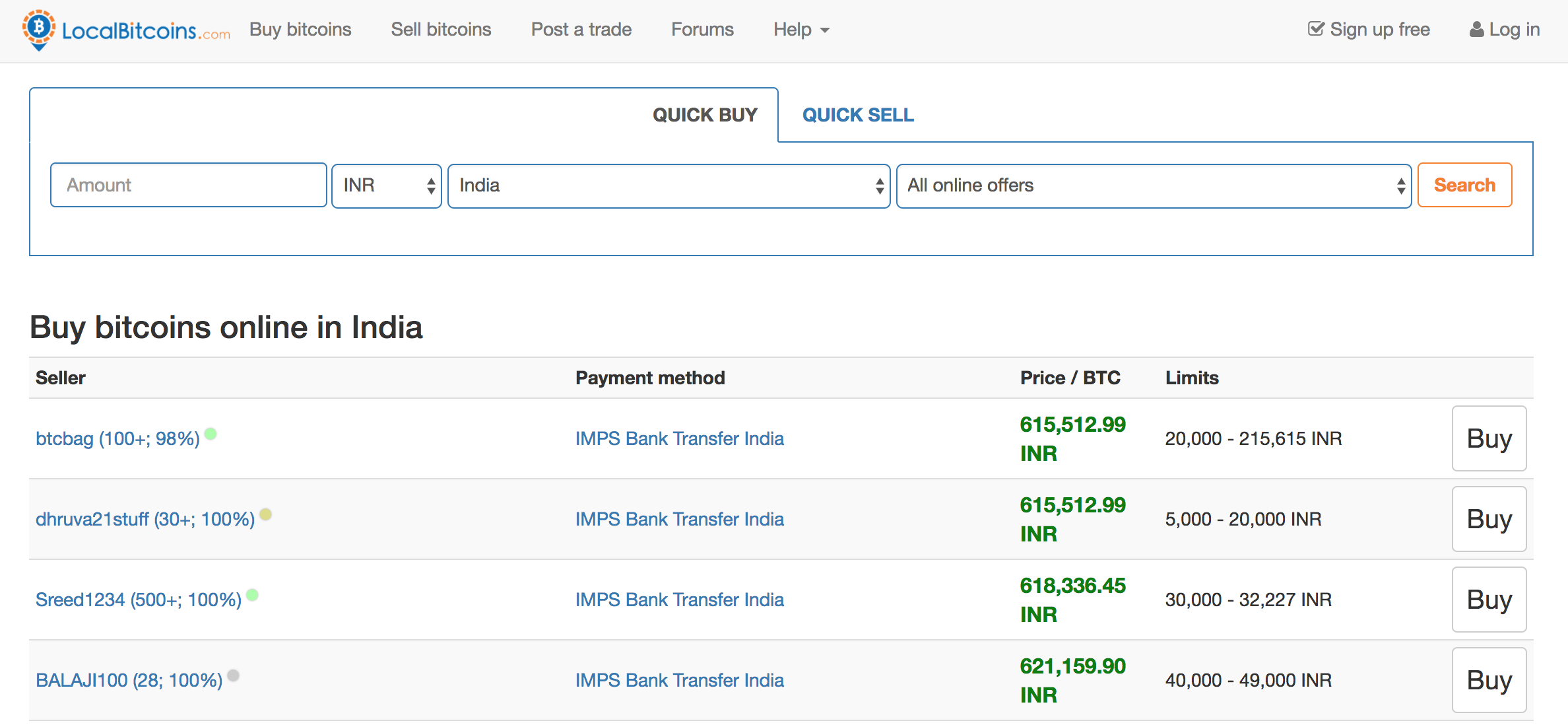The height and width of the screenshot is (725, 1568).
Task: Expand the India country selector
Action: (x=669, y=186)
